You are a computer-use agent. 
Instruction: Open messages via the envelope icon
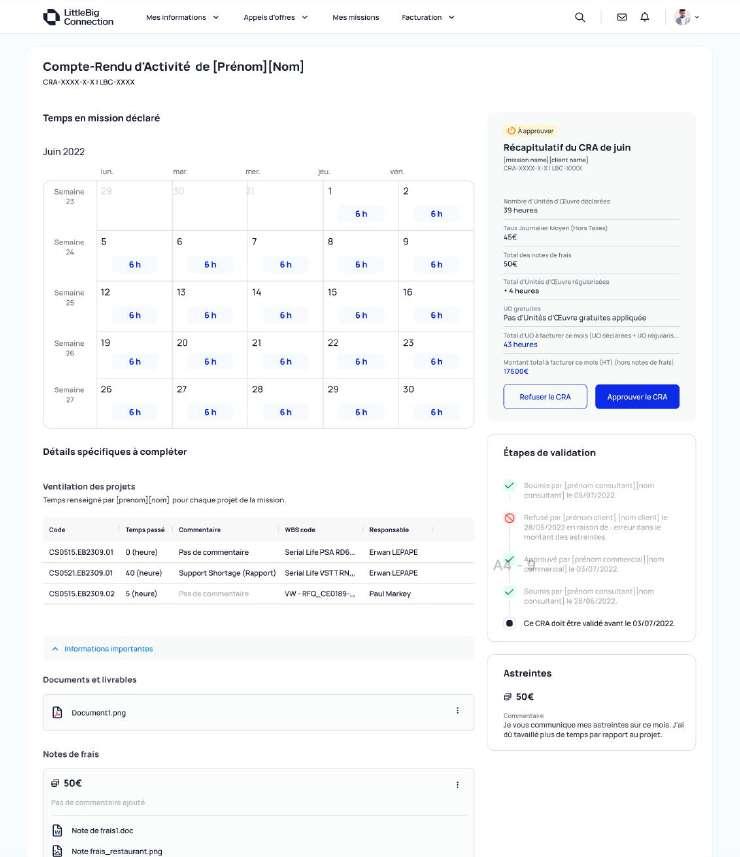pos(621,17)
